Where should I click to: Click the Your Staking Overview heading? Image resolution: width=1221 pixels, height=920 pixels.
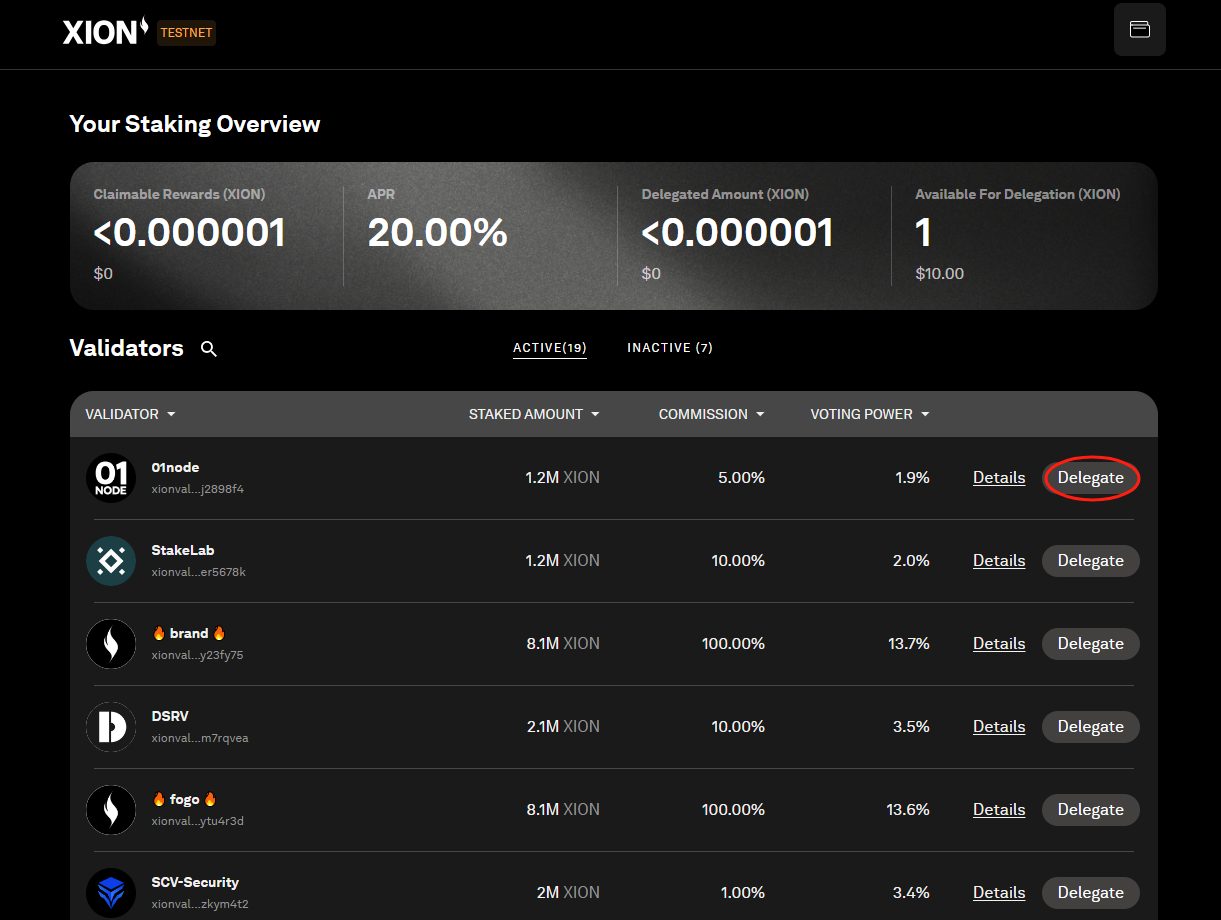click(195, 125)
